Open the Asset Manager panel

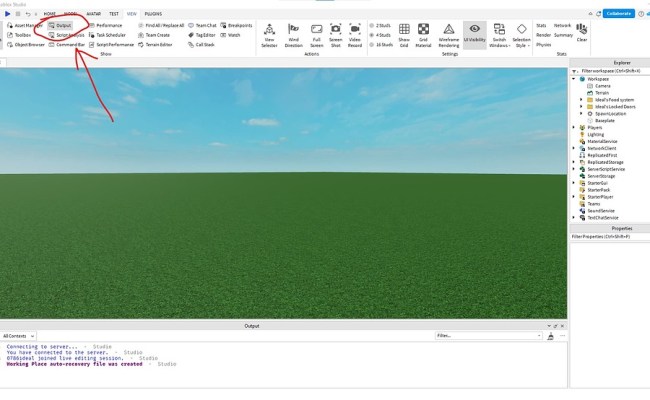click(x=25, y=25)
